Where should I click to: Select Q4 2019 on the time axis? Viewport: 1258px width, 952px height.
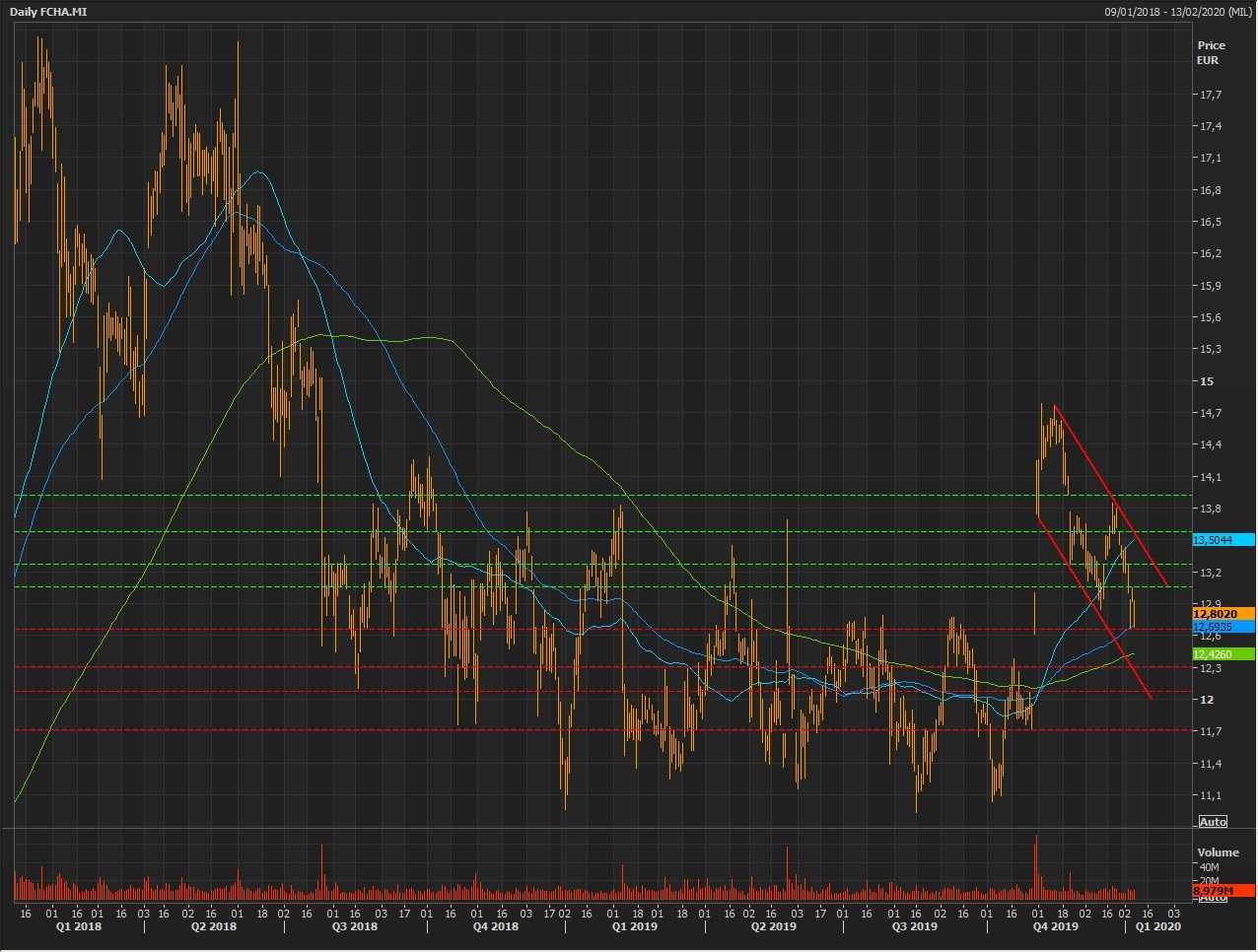1055,926
